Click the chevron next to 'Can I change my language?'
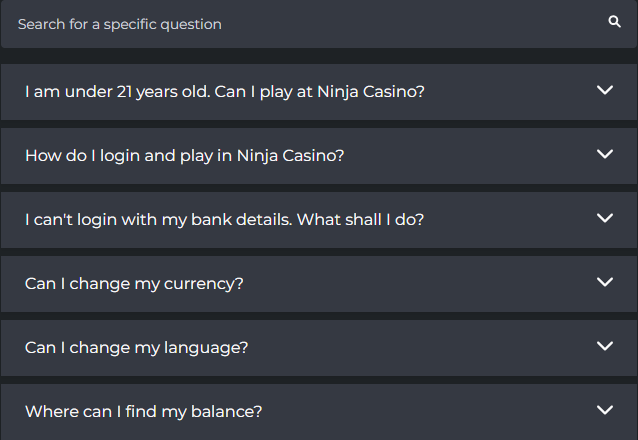The width and height of the screenshot is (638, 440). (x=605, y=346)
